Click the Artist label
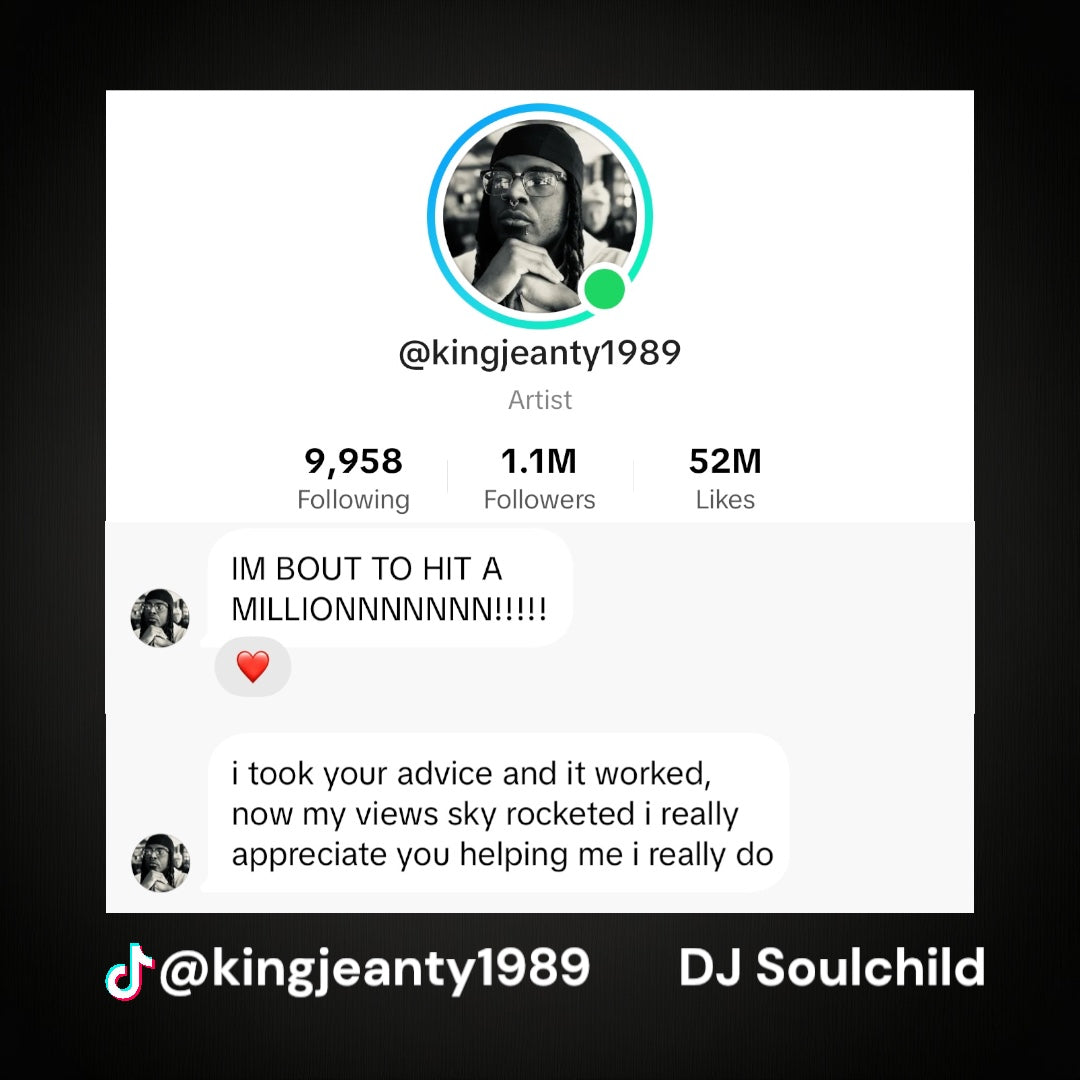Viewport: 1080px width, 1080px height. [540, 400]
